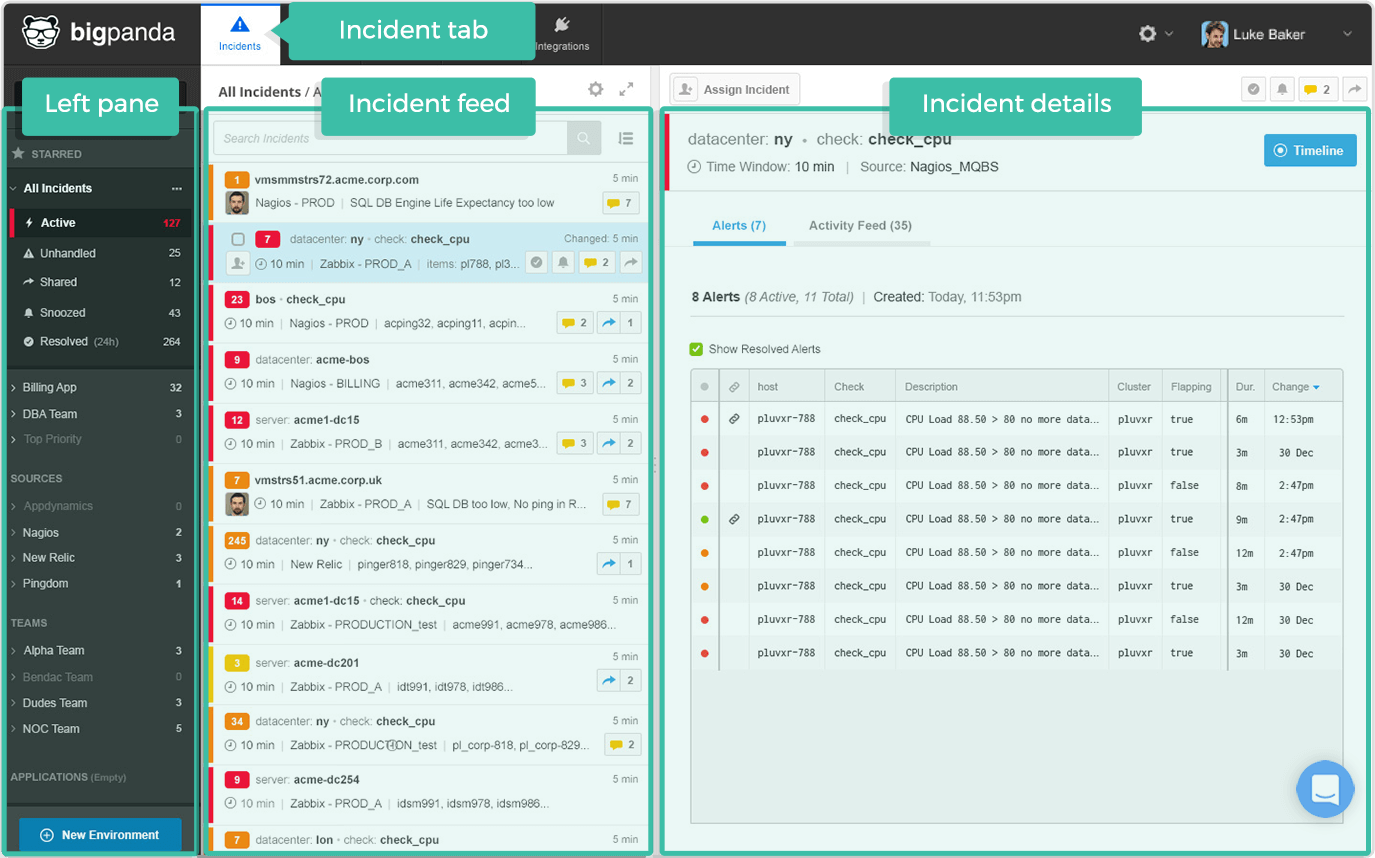Click into the Search Incidents field
The height and width of the screenshot is (858, 1375).
[x=390, y=138]
